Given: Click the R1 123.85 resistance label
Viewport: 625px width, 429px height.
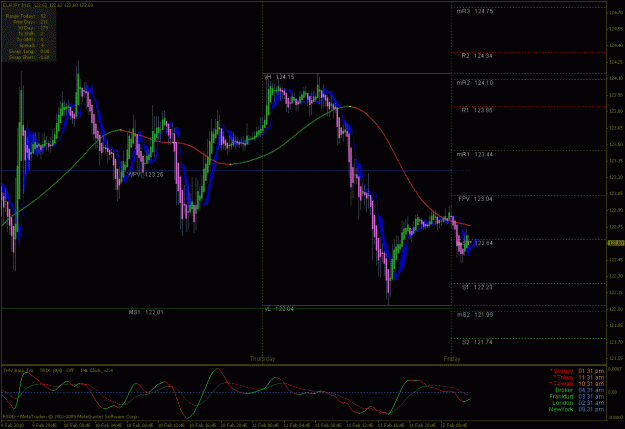Looking at the screenshot, I should point(477,110).
